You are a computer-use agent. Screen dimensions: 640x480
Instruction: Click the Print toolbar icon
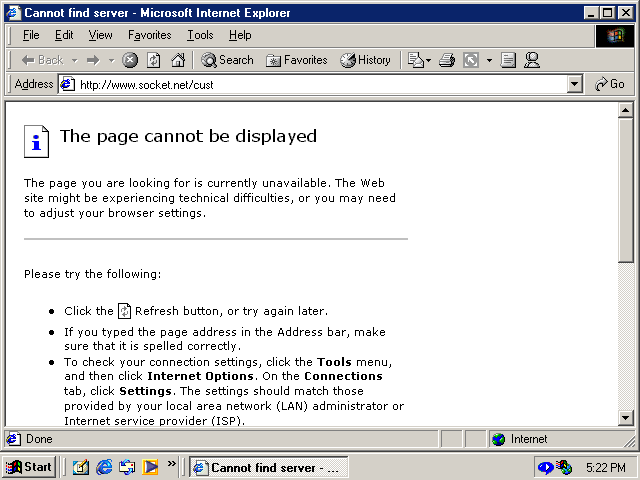447,60
